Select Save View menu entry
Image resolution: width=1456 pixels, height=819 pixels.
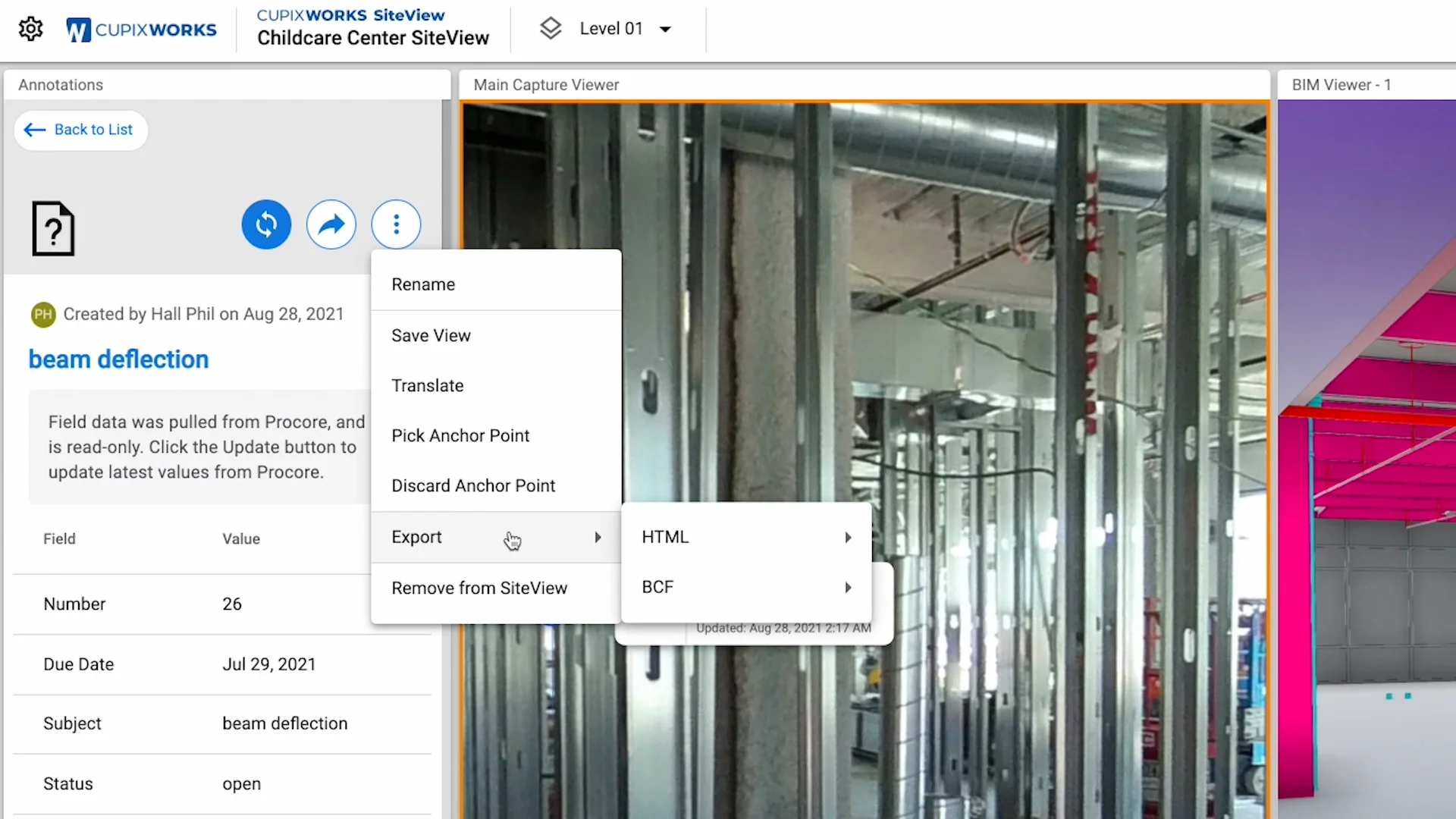coord(496,335)
